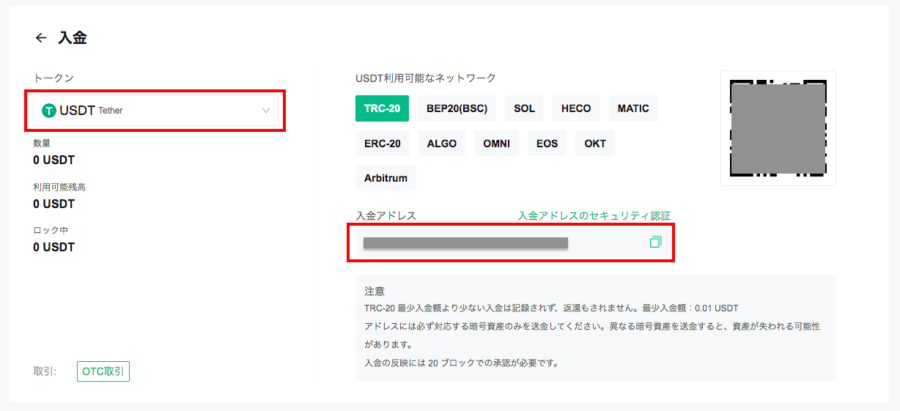Click the 入金アドレス label
The width and height of the screenshot is (900, 411).
[386, 215]
